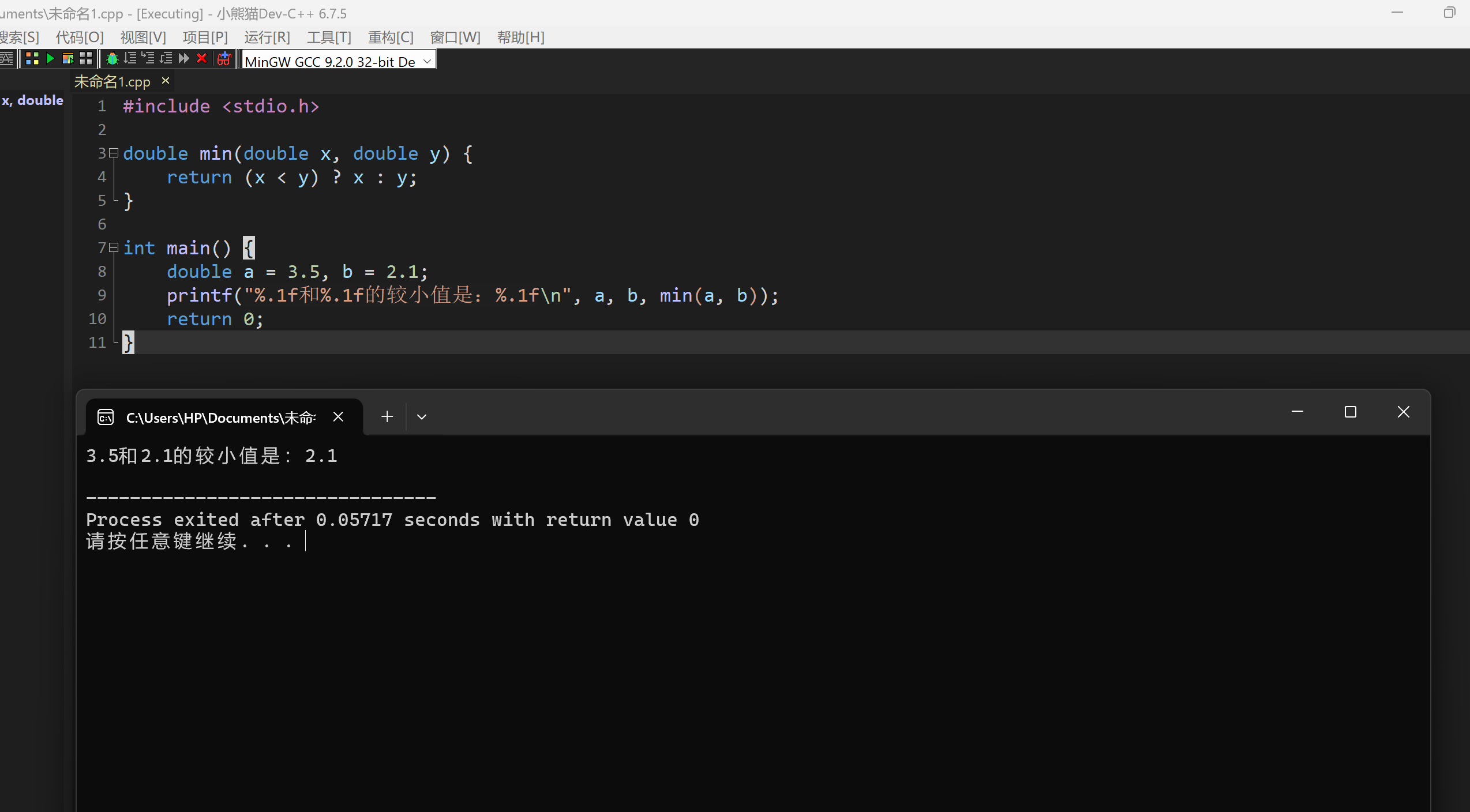Click the Compile and Run icon
The height and width of the screenshot is (812, 1470).
point(67,59)
